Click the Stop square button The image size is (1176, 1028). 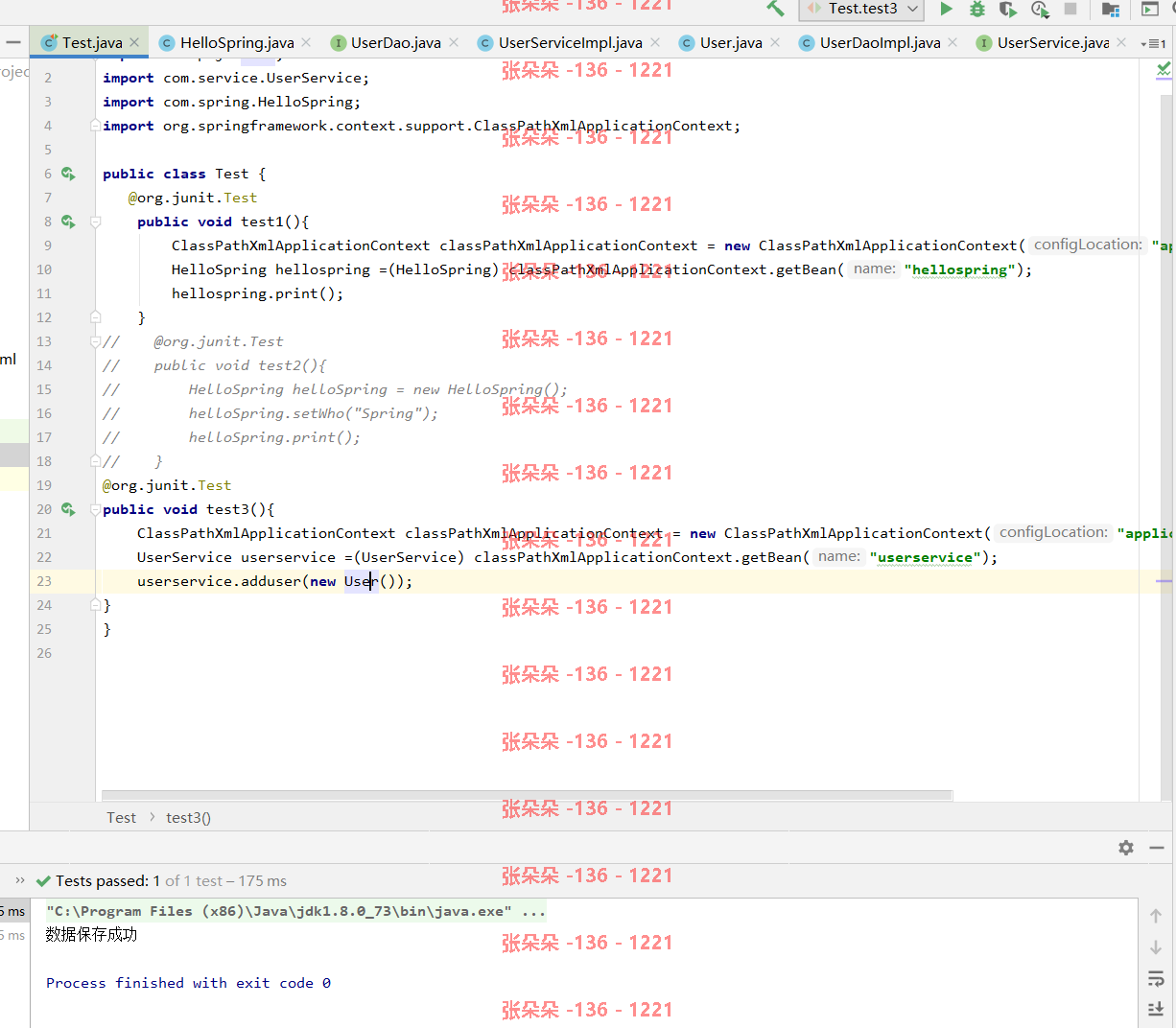[x=1070, y=9]
